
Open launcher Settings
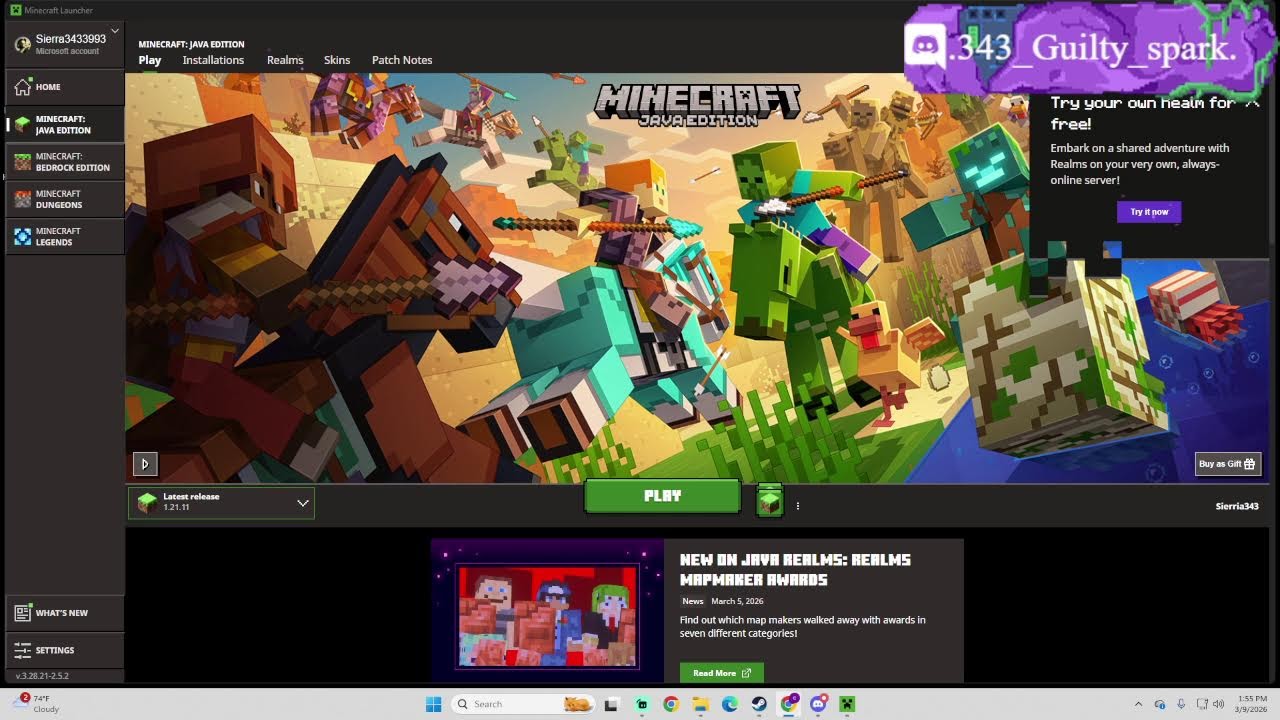click(65, 650)
